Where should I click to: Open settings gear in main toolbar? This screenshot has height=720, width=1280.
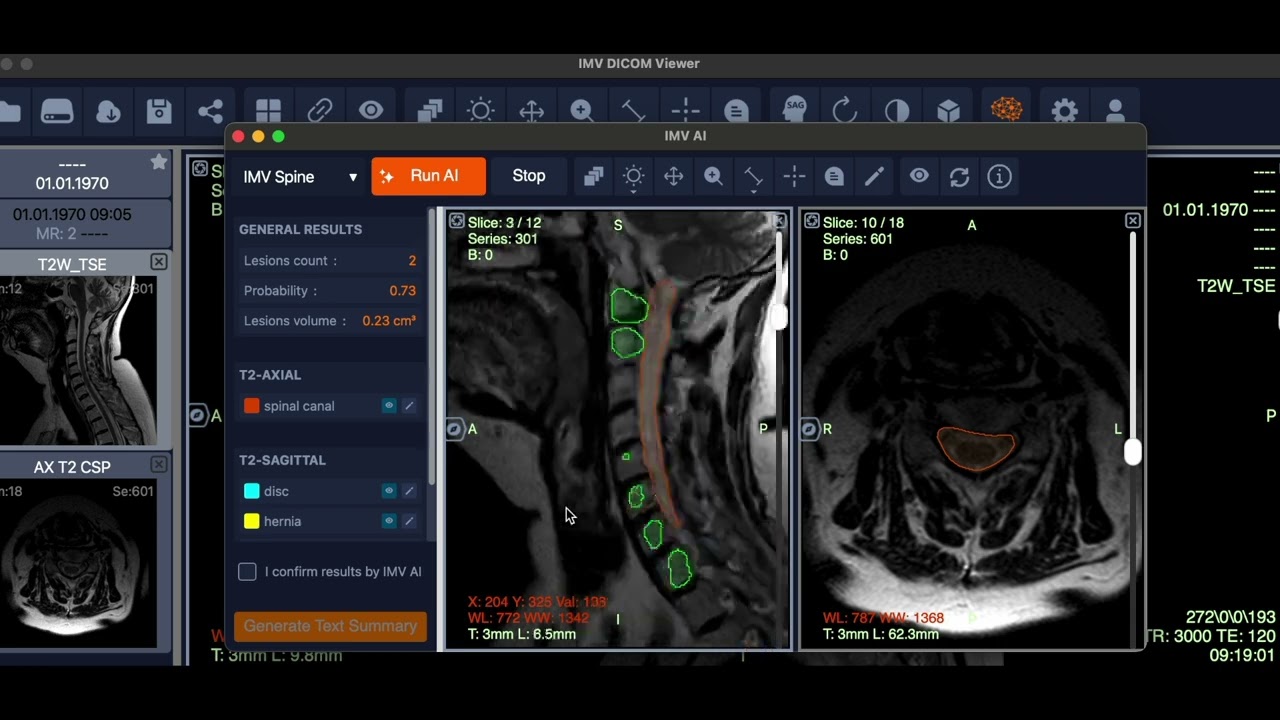tap(1064, 111)
